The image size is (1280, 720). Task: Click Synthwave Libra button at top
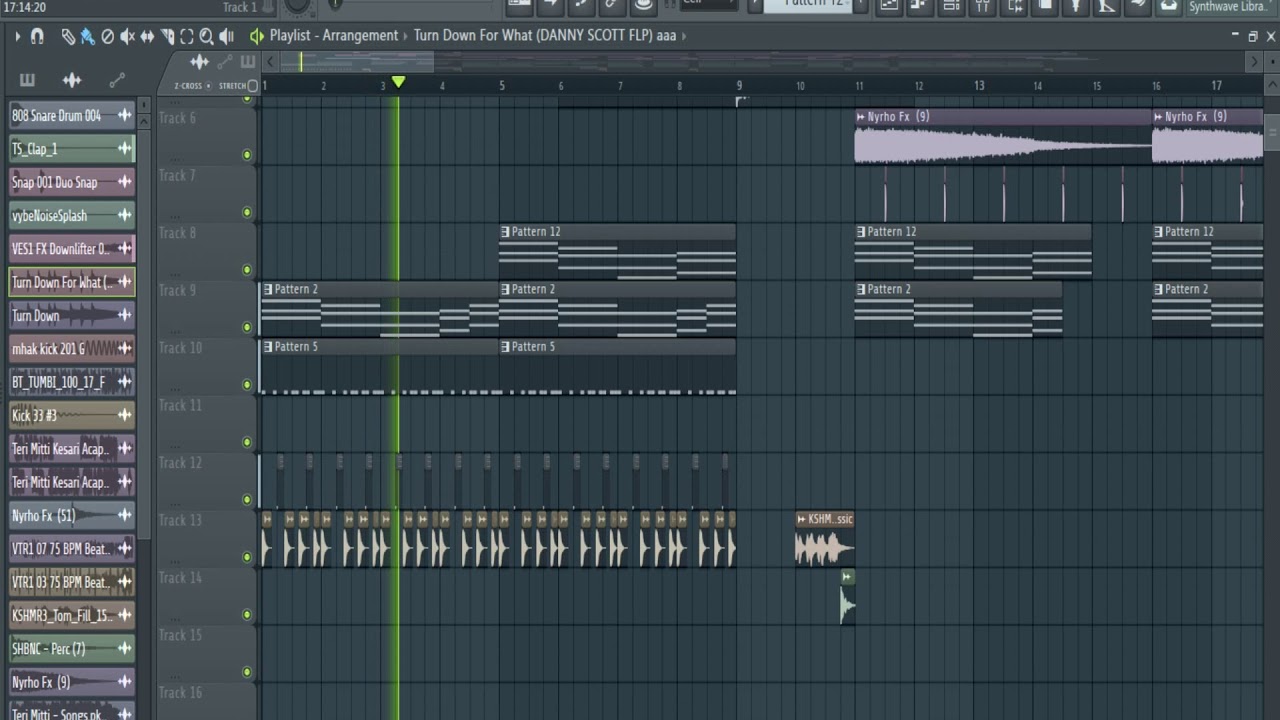pos(1227,7)
